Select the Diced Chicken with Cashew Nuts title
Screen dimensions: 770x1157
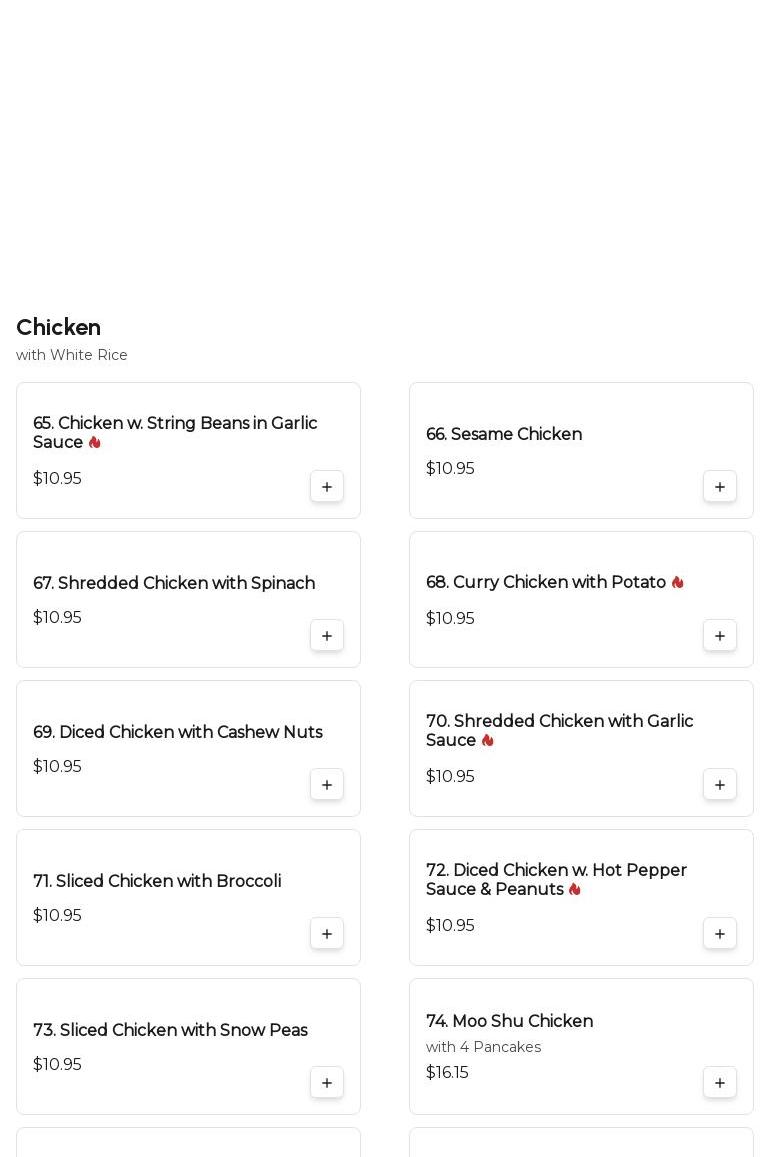pos(178,733)
